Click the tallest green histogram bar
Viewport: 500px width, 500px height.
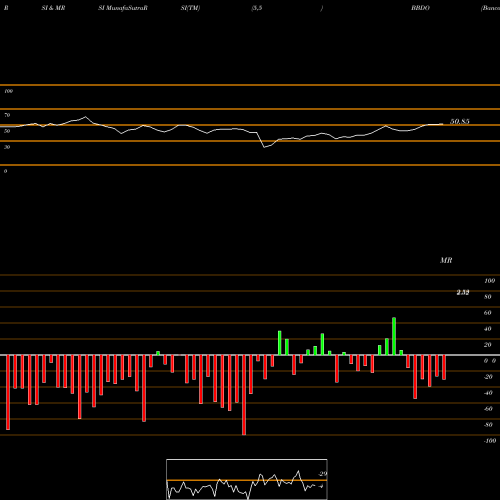(x=394, y=336)
